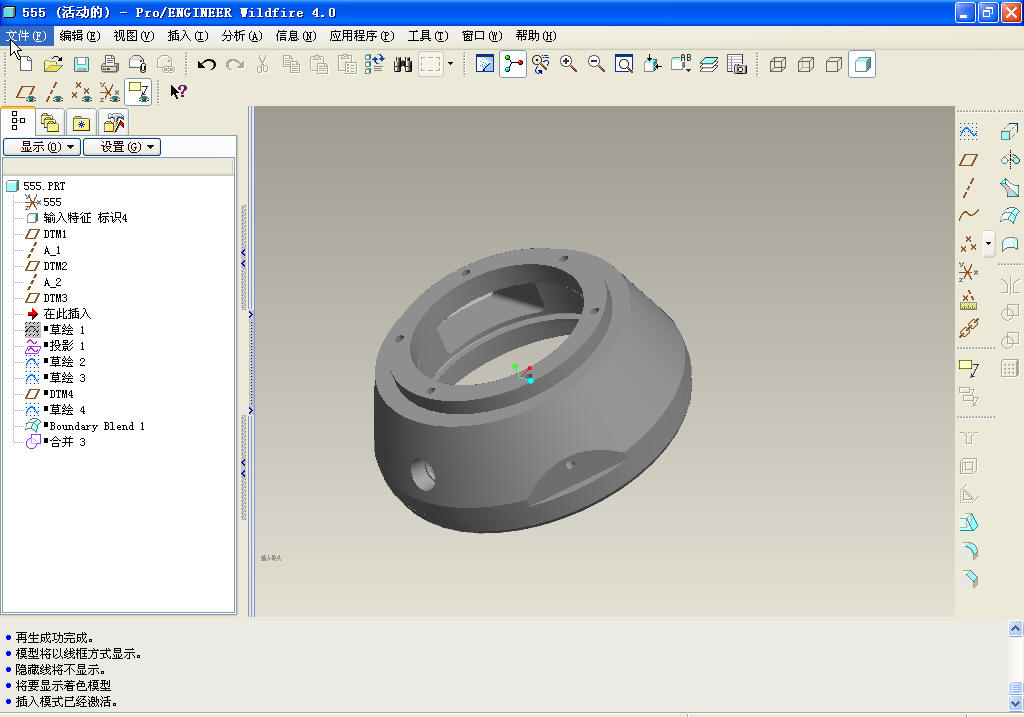The width and height of the screenshot is (1024, 717).
Task: Toggle coordinate systems visibility
Action: coord(110,92)
